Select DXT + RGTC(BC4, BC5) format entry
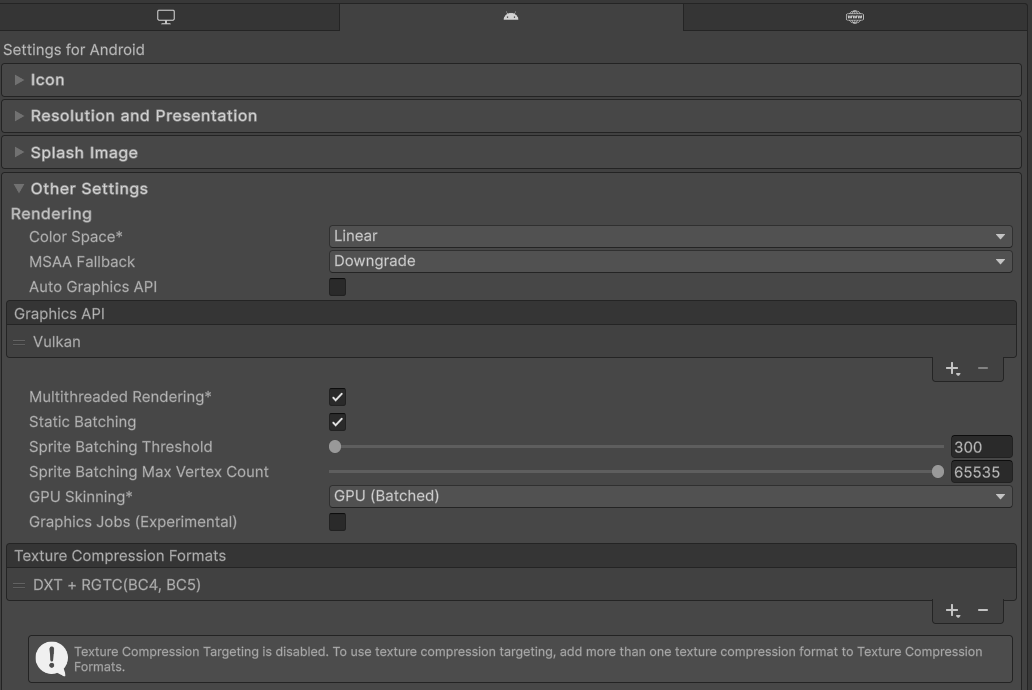This screenshot has width=1032, height=690. coord(511,585)
